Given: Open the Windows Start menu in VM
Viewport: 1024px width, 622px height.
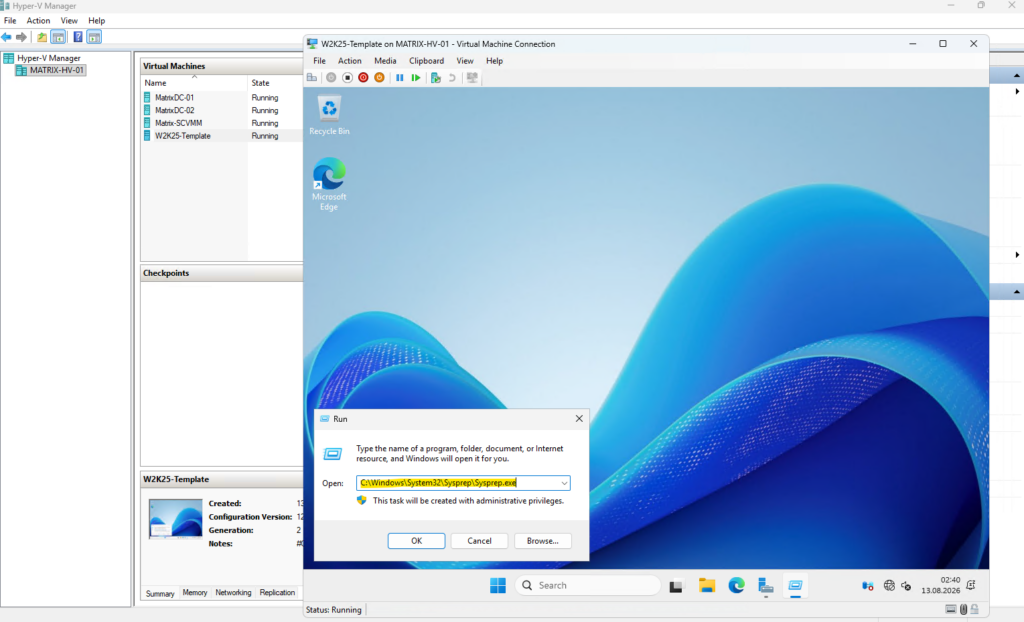Looking at the screenshot, I should (498, 585).
